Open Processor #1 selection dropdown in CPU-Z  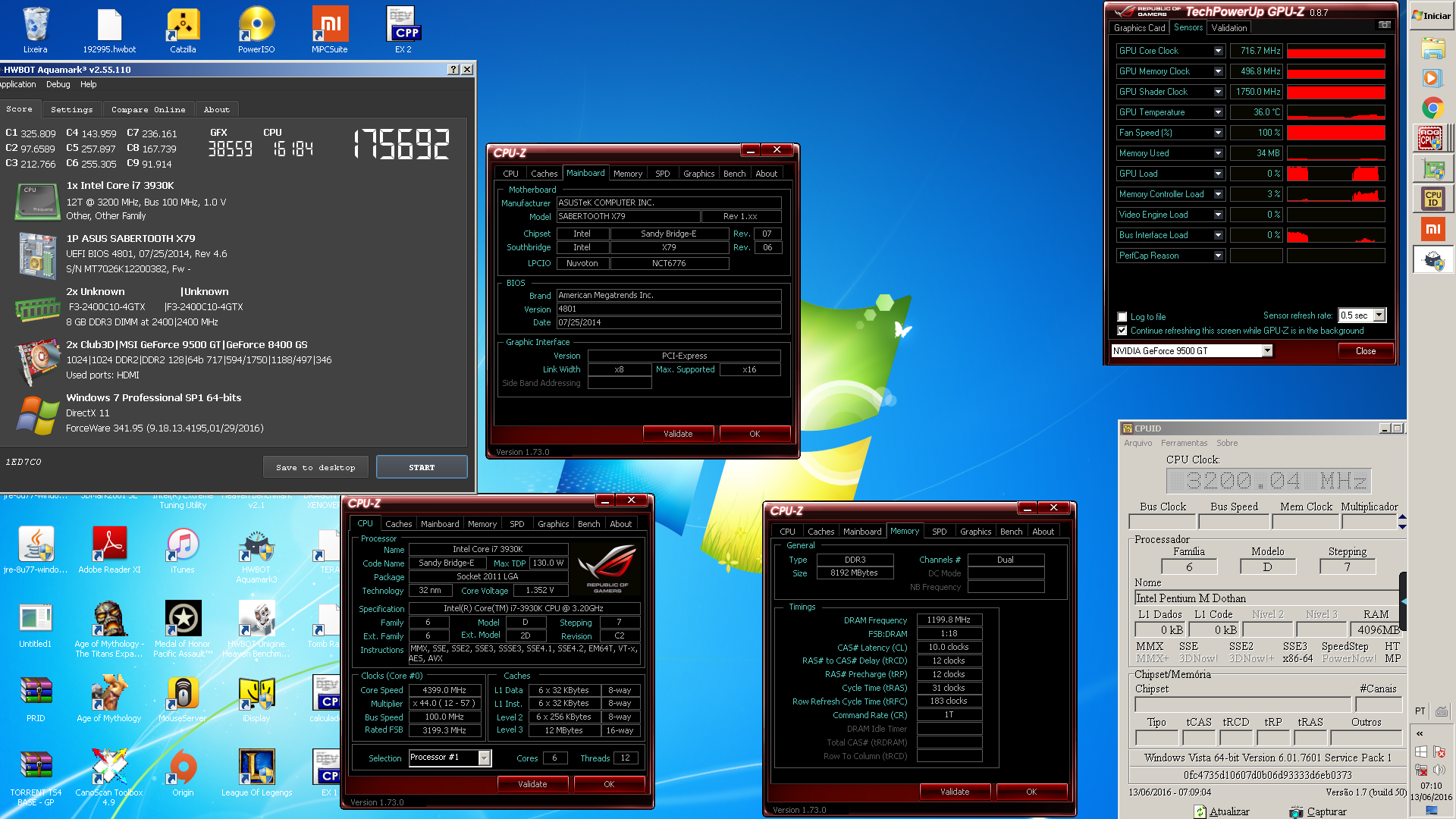(x=450, y=758)
